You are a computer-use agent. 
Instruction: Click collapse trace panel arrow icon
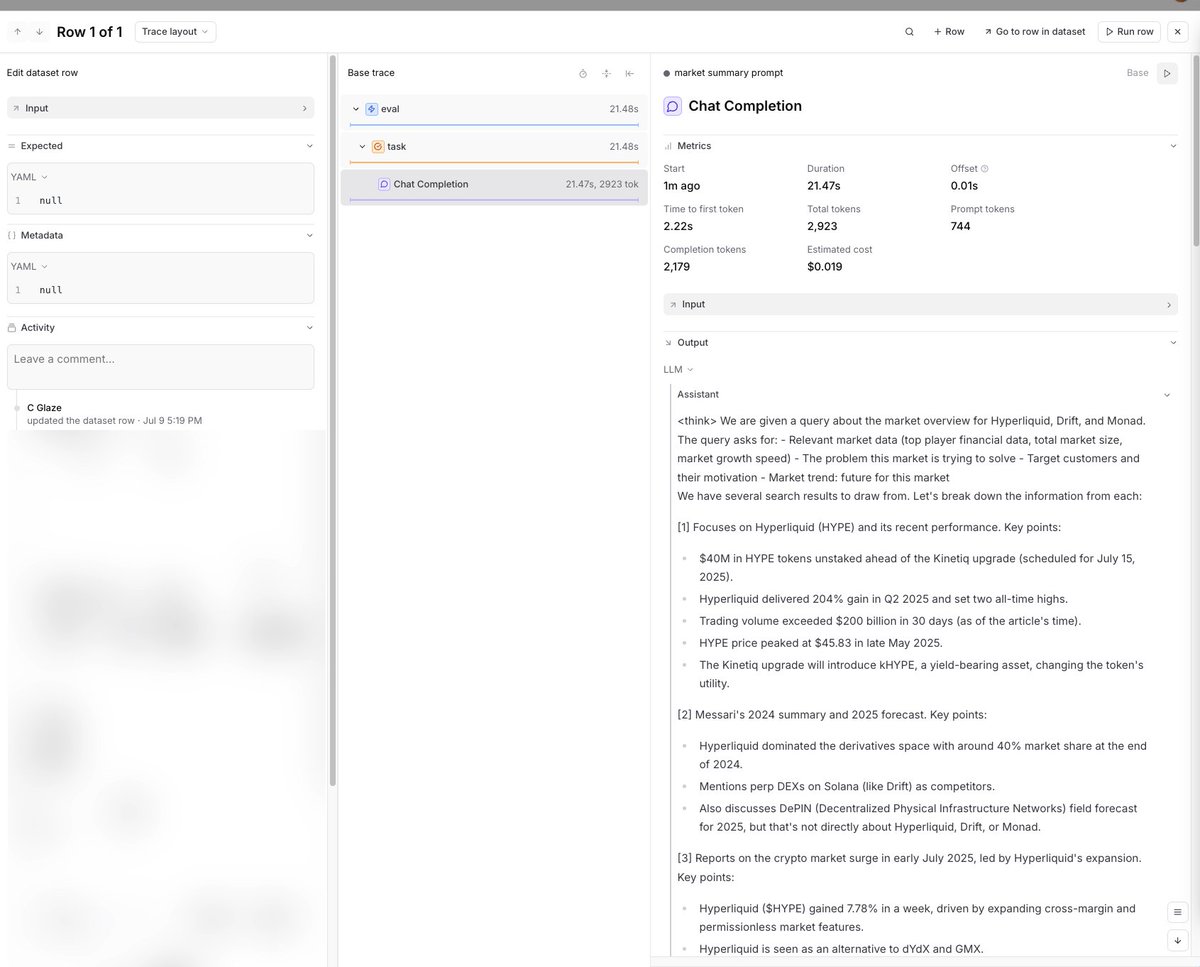click(629, 73)
